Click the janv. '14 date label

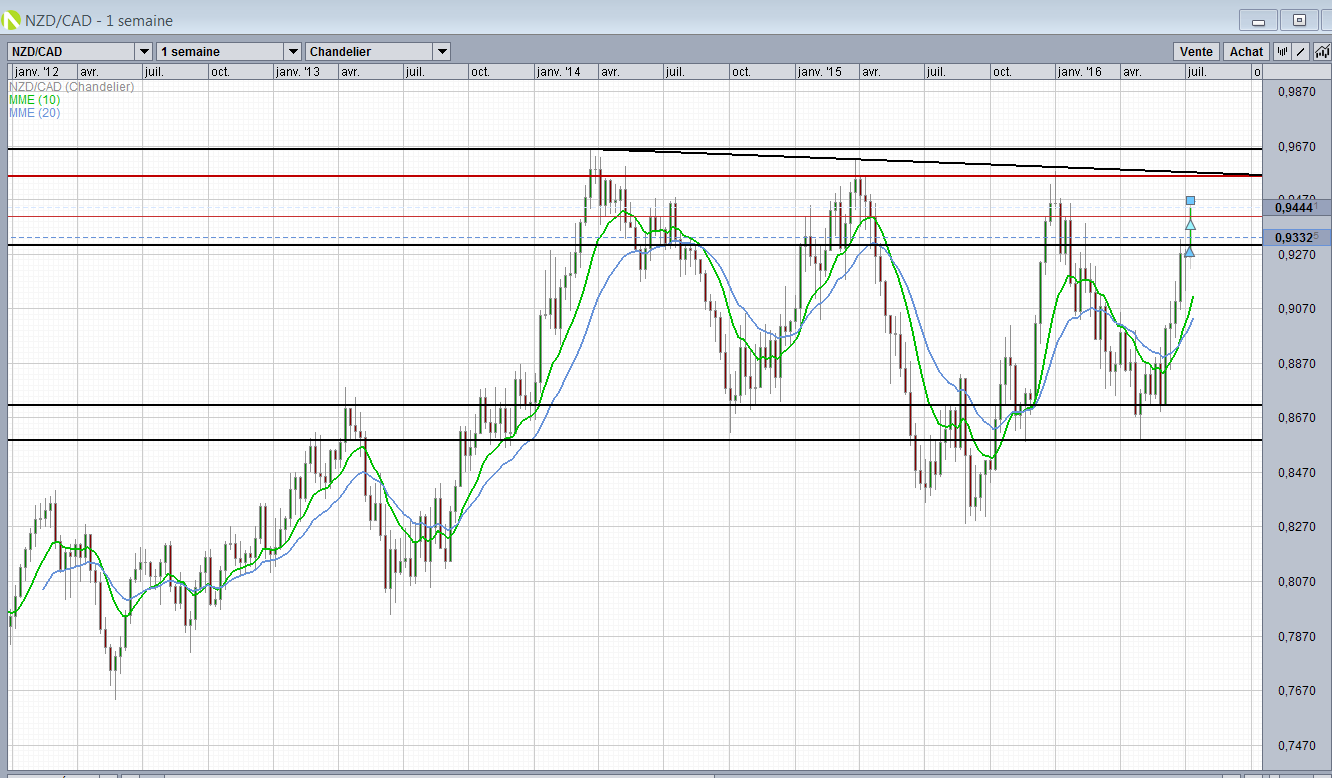(559, 72)
